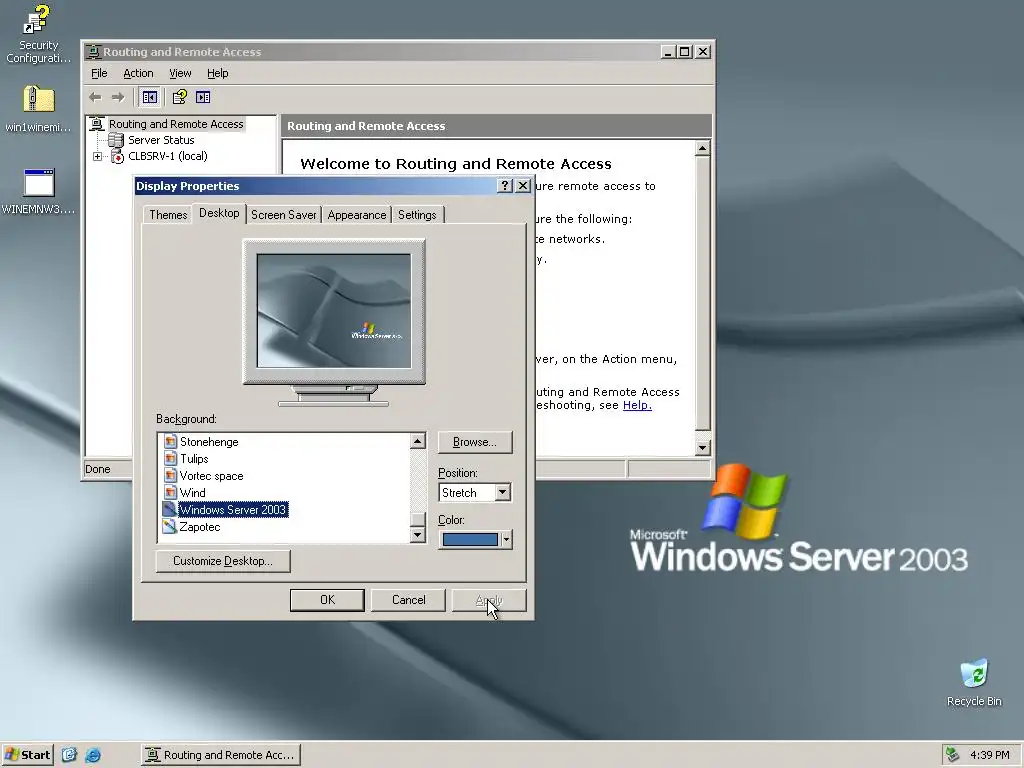Click OK in Display Properties
The image size is (1024, 768).
[327, 600]
